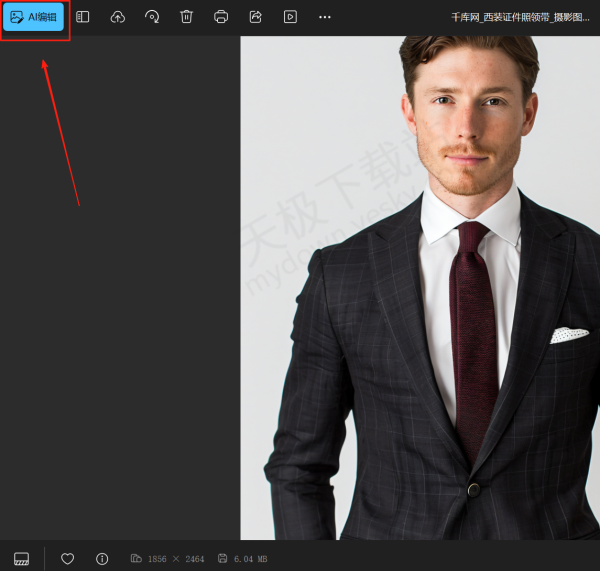Click the file size disk icon

coord(222,558)
